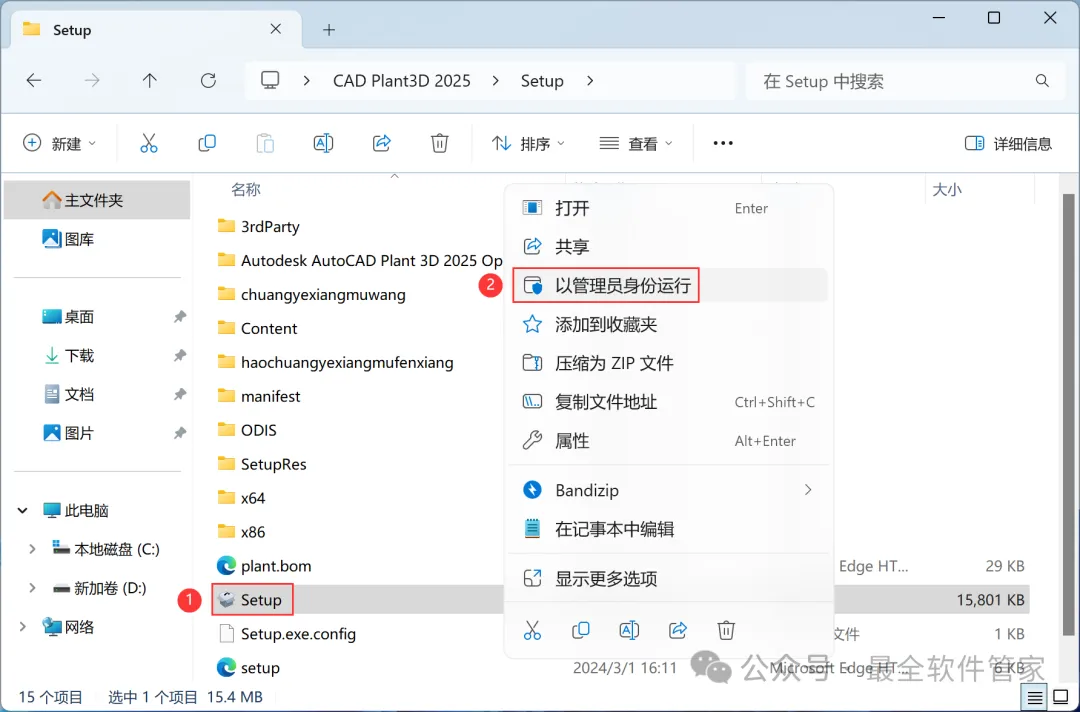Click the Copy icon in the toolbar

(x=207, y=143)
